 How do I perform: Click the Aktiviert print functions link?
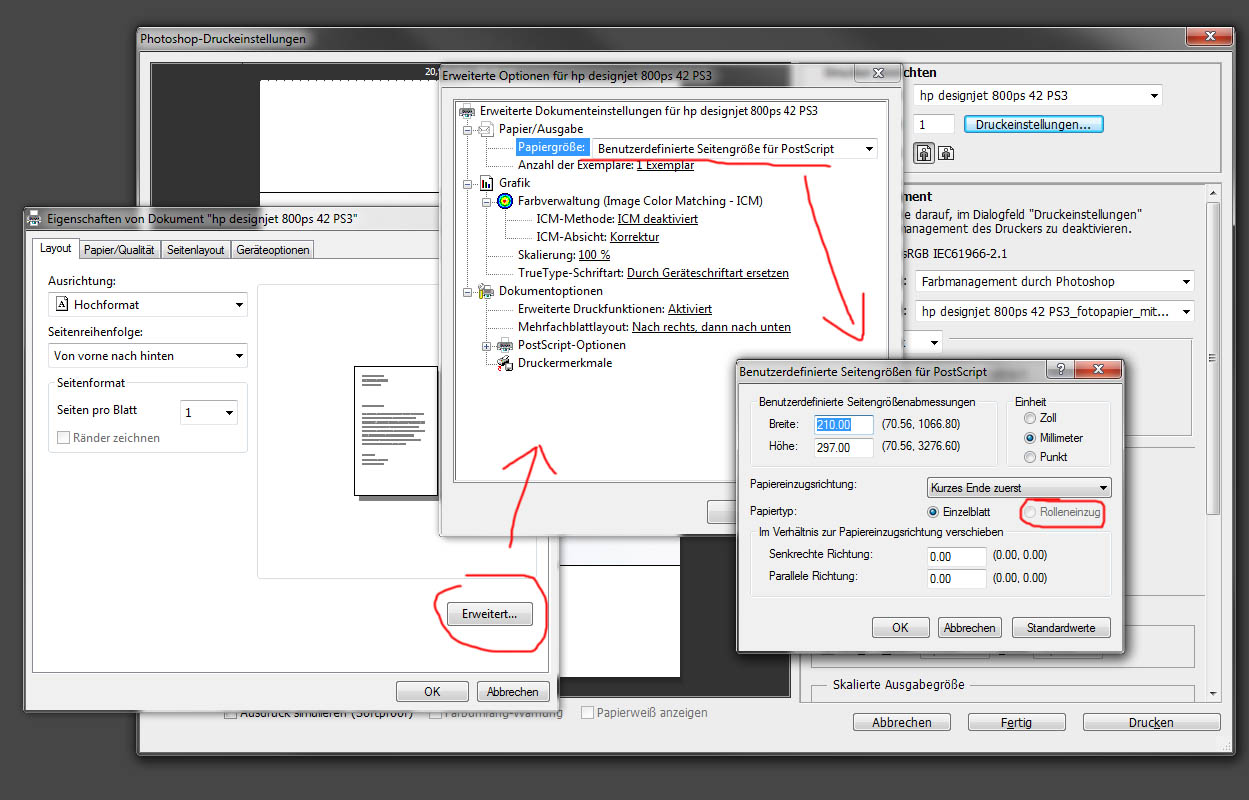pyautogui.click(x=690, y=309)
